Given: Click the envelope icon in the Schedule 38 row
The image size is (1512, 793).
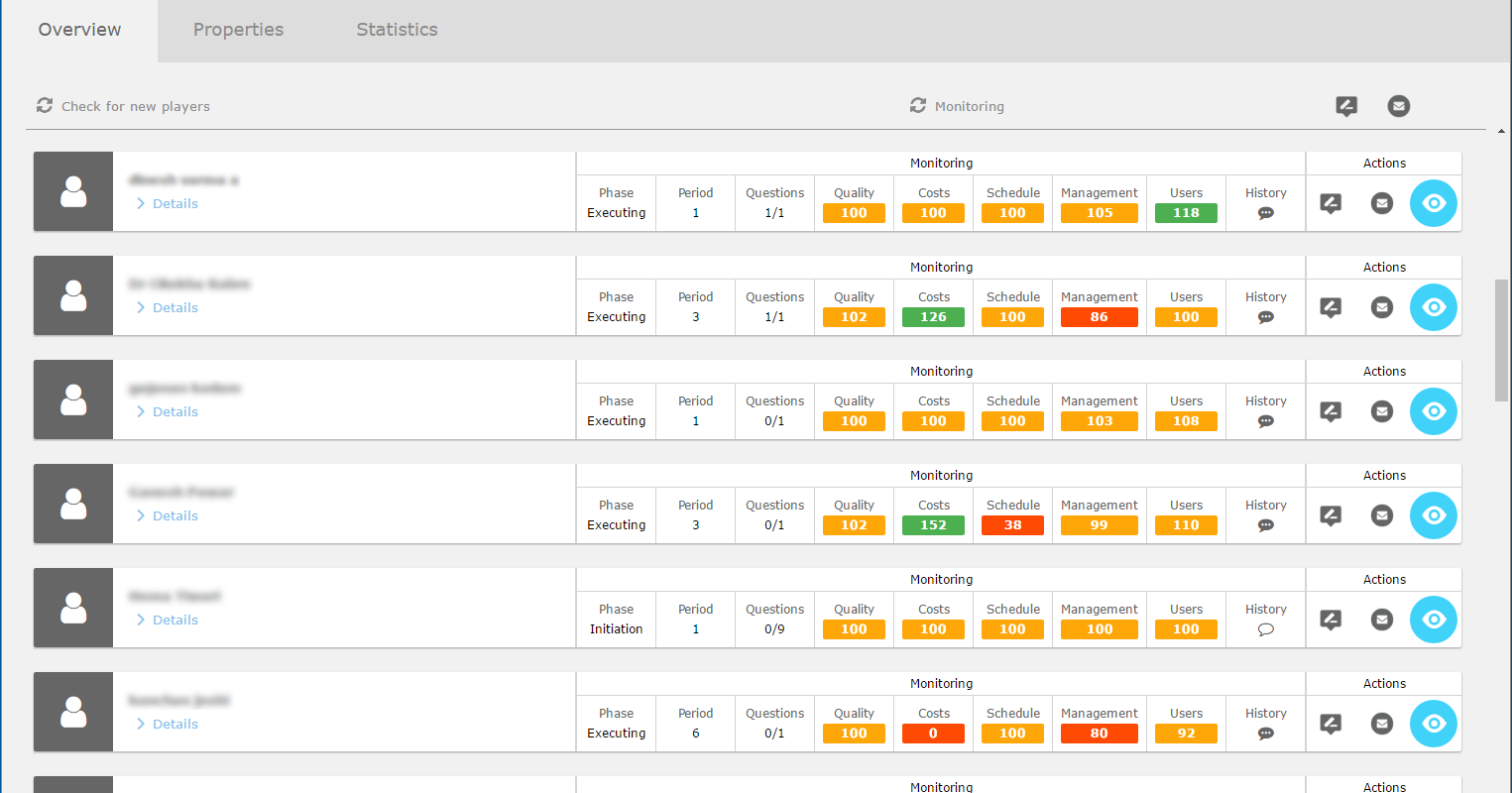Looking at the screenshot, I should [x=1382, y=515].
